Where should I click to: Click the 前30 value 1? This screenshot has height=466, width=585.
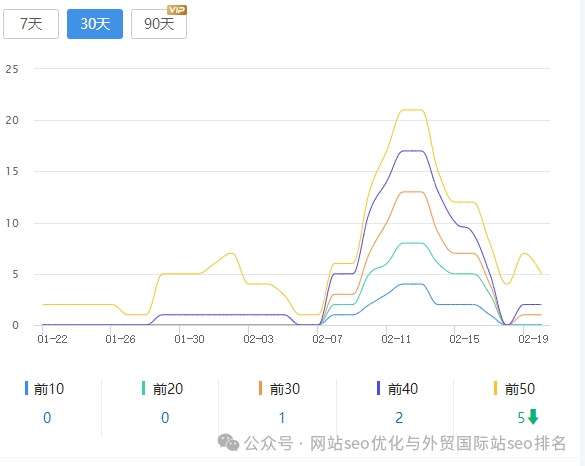pos(282,418)
